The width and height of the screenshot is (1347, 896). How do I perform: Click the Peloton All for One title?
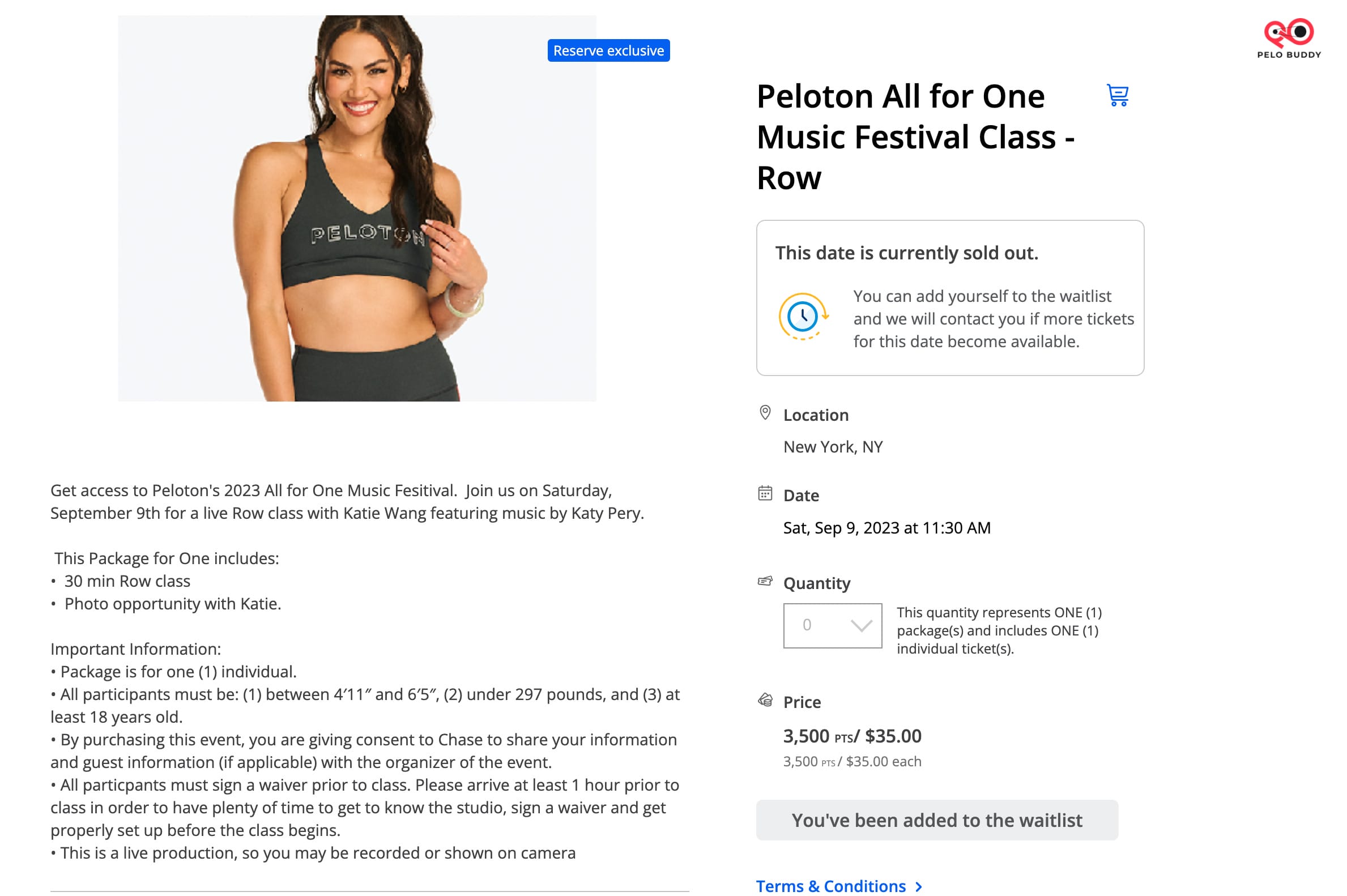(914, 137)
